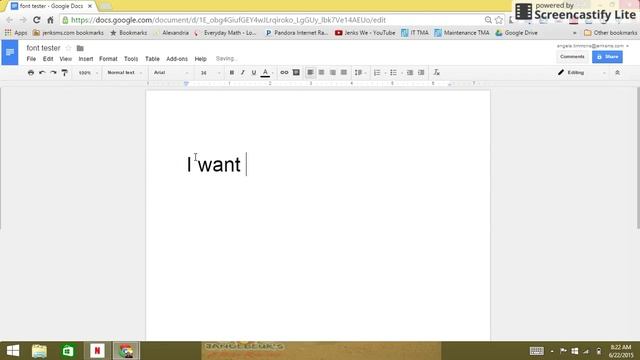The image size is (640, 360).
Task: Click the Comments button
Action: (572, 57)
